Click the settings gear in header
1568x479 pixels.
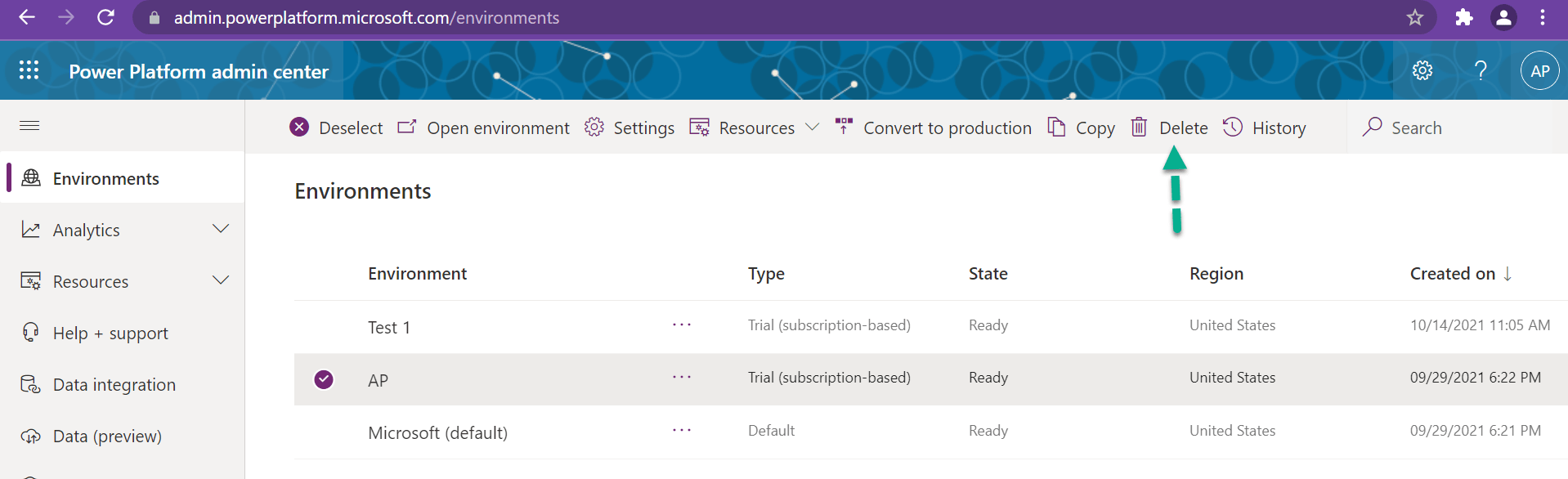pyautogui.click(x=1422, y=70)
